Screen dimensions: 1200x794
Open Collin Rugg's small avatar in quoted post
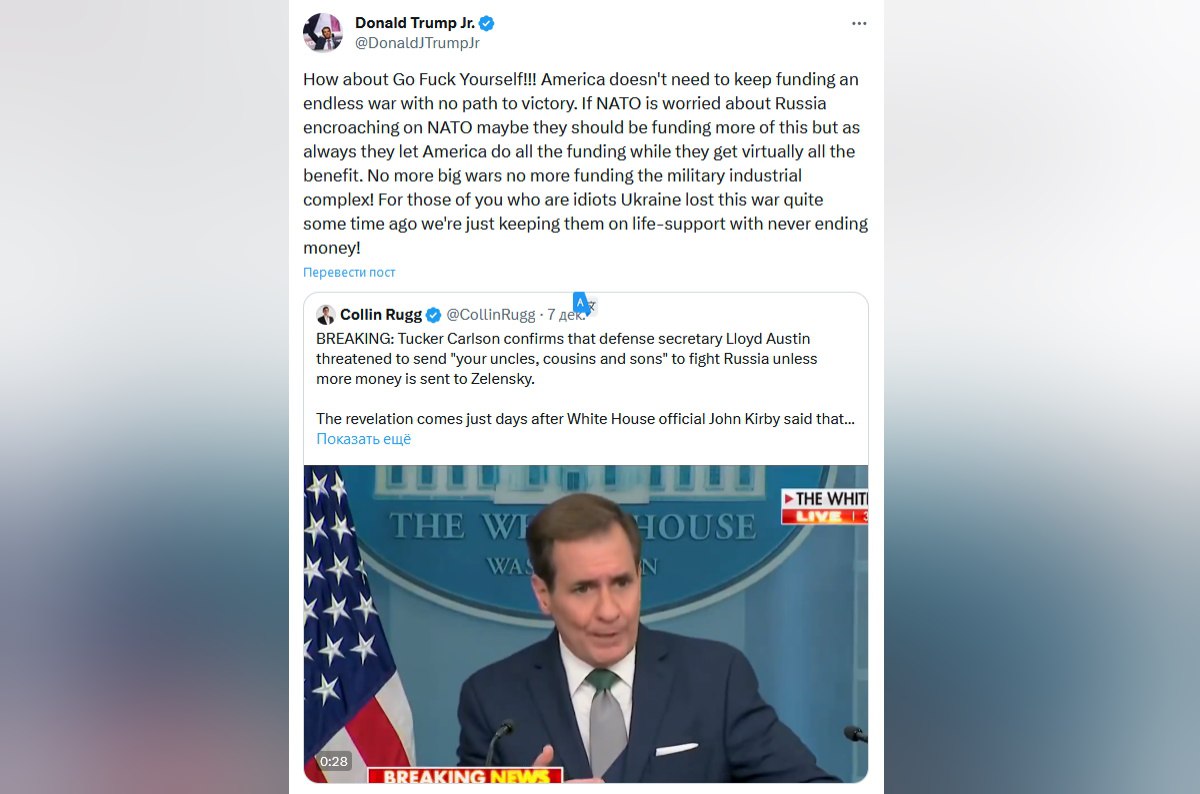tap(325, 315)
